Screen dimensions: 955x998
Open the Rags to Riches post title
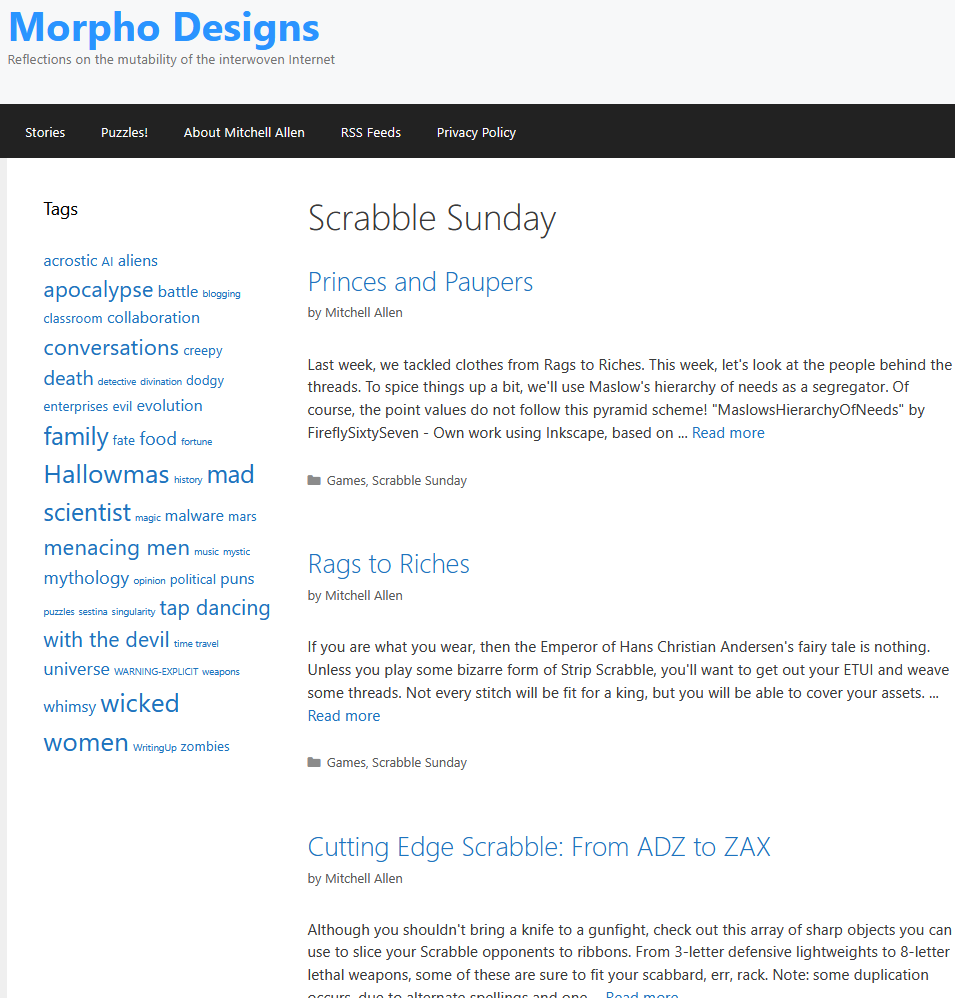[x=388, y=564]
